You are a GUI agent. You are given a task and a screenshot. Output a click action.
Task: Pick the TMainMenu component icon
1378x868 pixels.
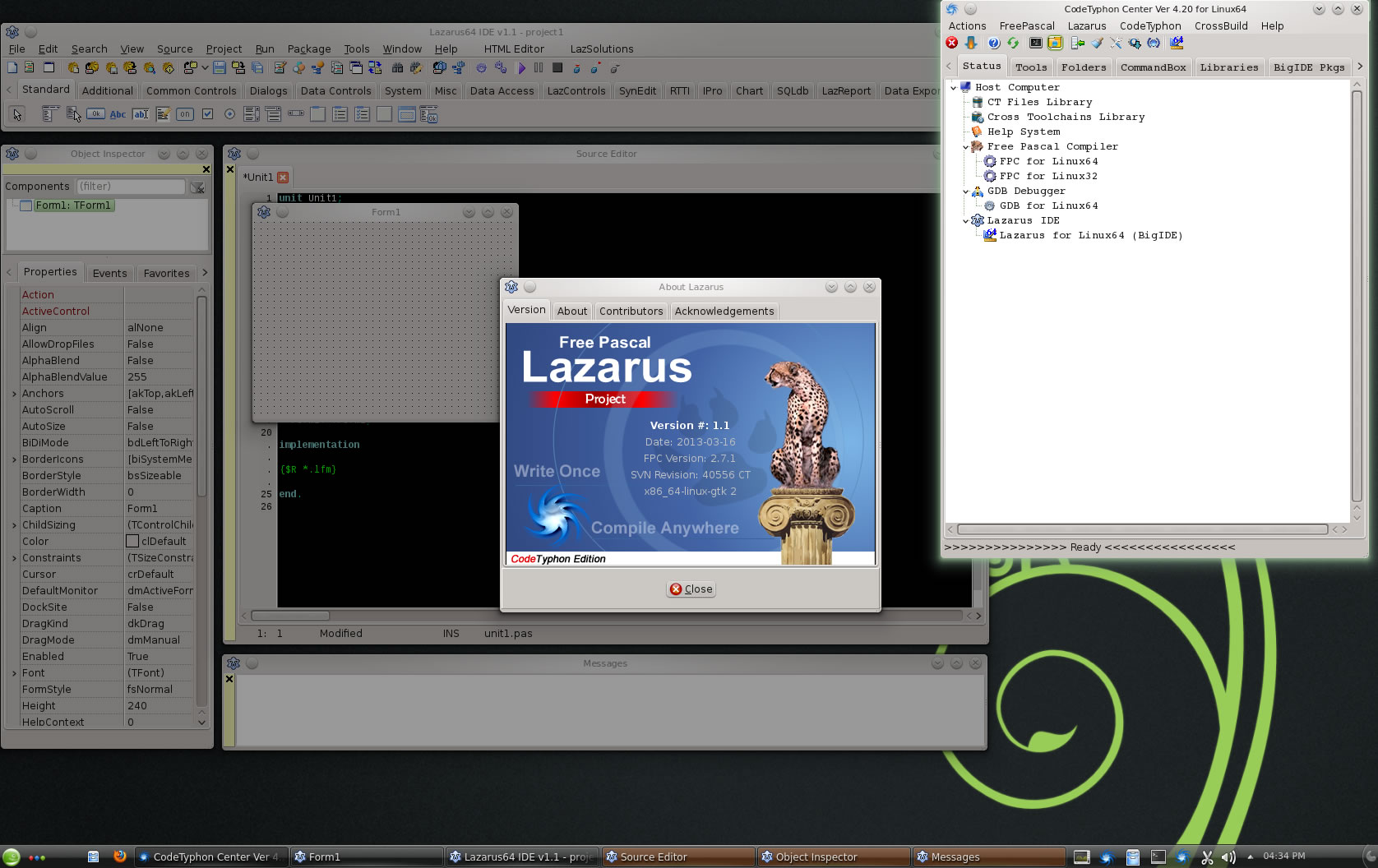(50, 114)
